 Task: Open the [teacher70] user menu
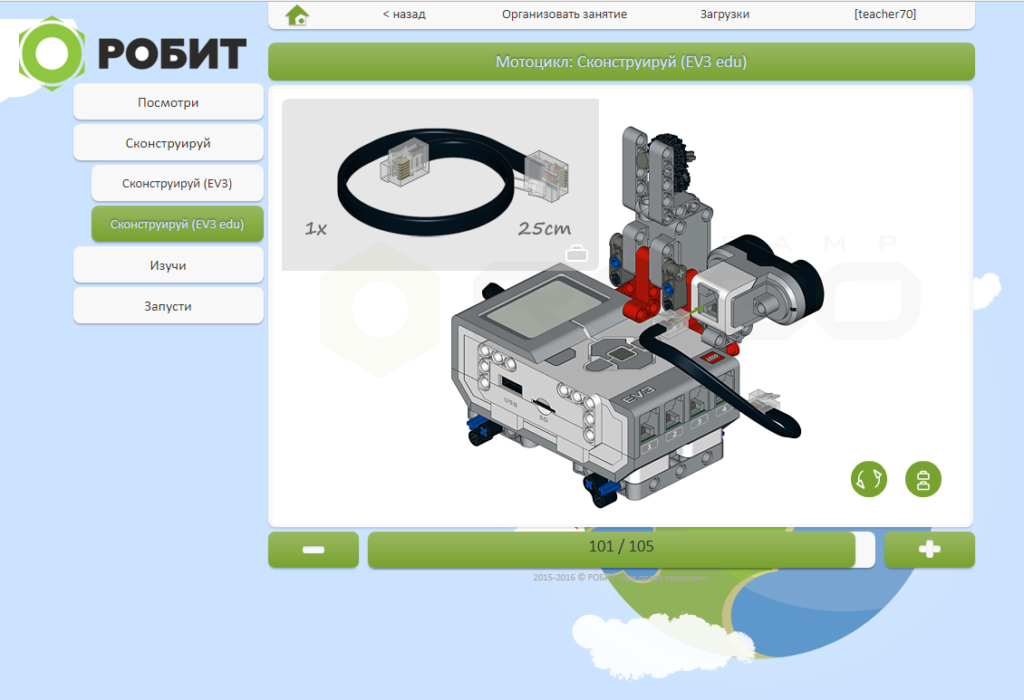pyautogui.click(x=885, y=14)
